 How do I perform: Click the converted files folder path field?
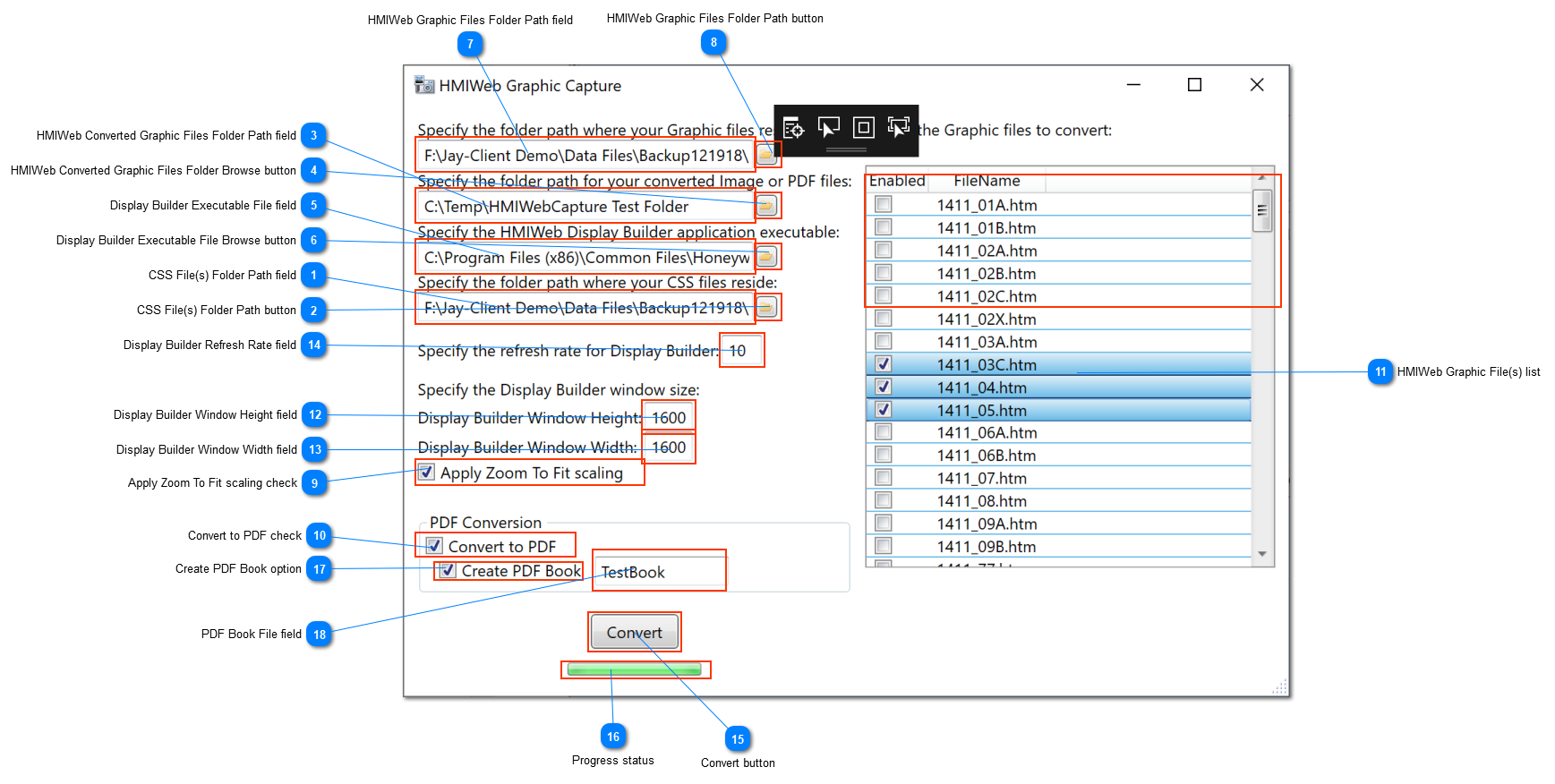coord(585,206)
